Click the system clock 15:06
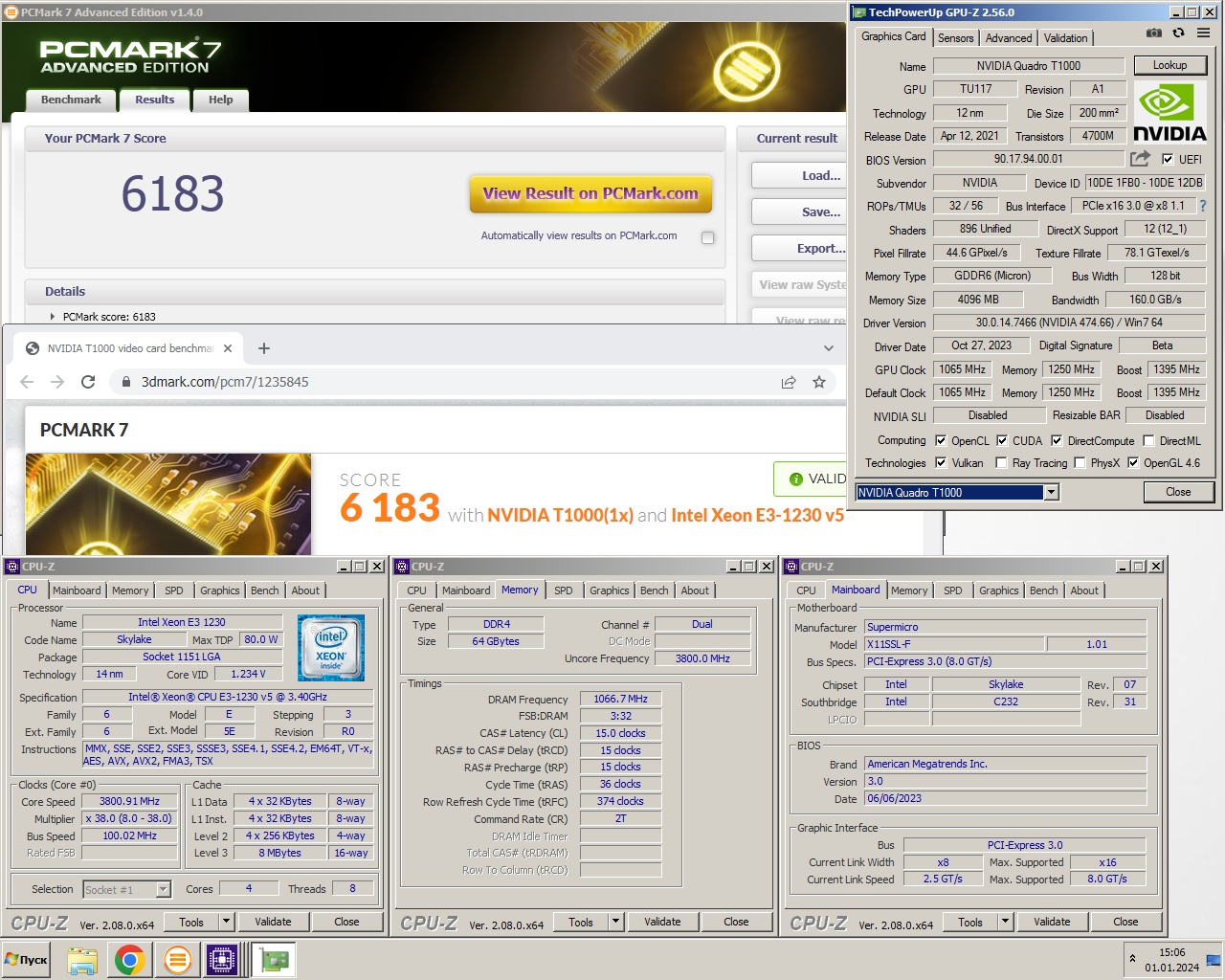The image size is (1225, 980). [x=1171, y=952]
